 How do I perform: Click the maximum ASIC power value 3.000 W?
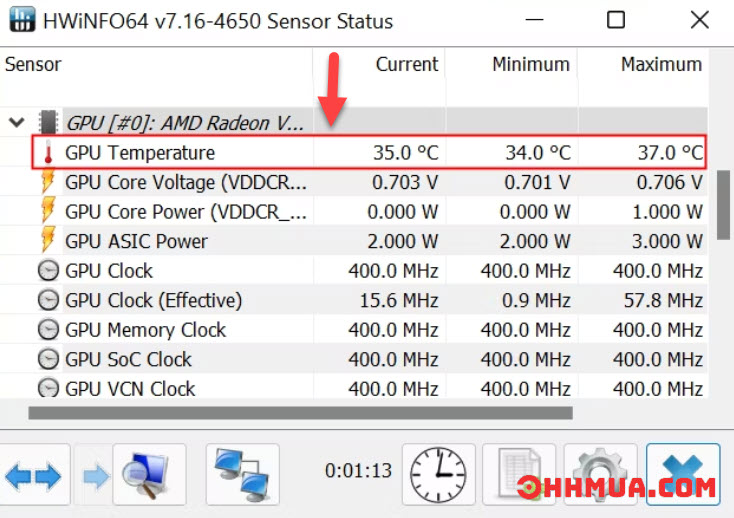click(668, 241)
